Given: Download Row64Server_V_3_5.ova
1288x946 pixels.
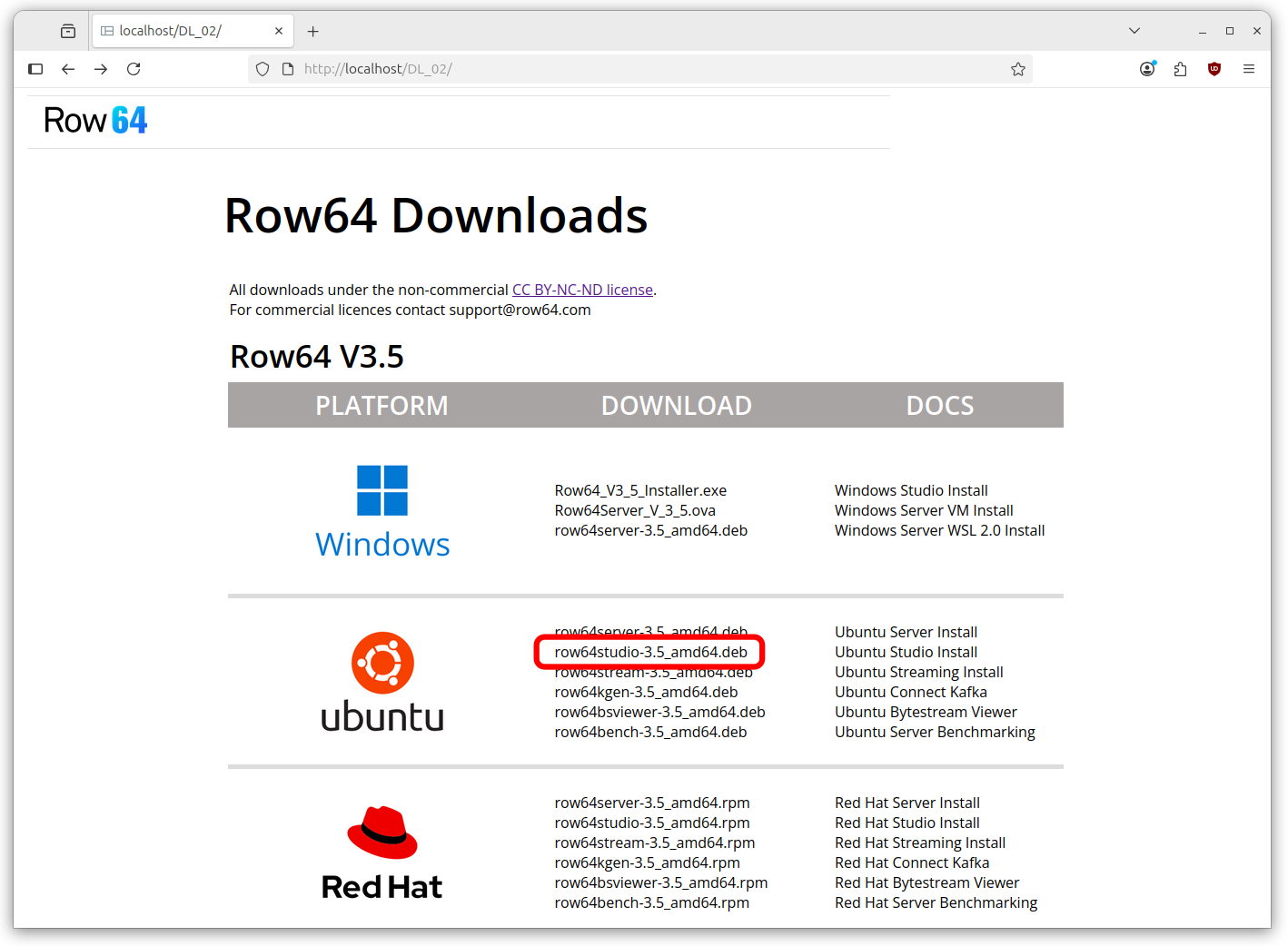Looking at the screenshot, I should coord(635,510).
